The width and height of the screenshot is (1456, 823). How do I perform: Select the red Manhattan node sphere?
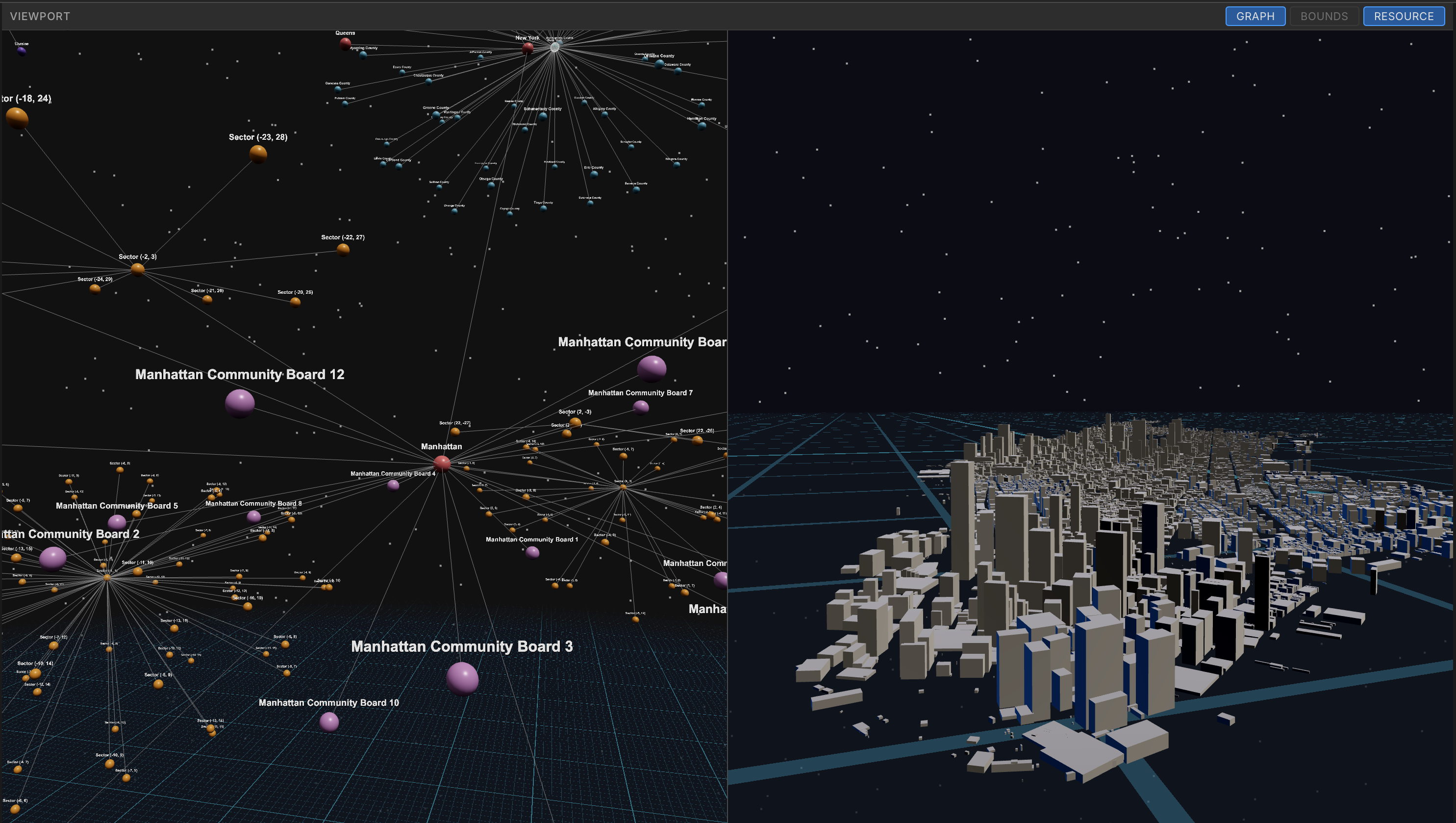[442, 463]
